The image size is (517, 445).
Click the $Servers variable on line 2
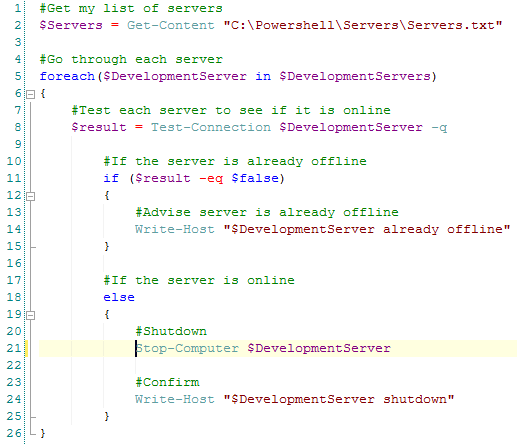(x=71, y=25)
